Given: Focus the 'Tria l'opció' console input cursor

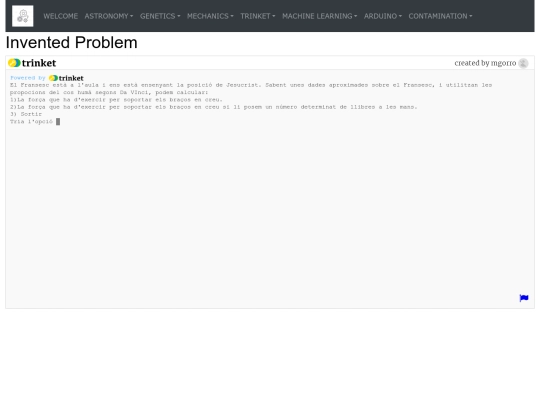Looking at the screenshot, I should pos(58,122).
